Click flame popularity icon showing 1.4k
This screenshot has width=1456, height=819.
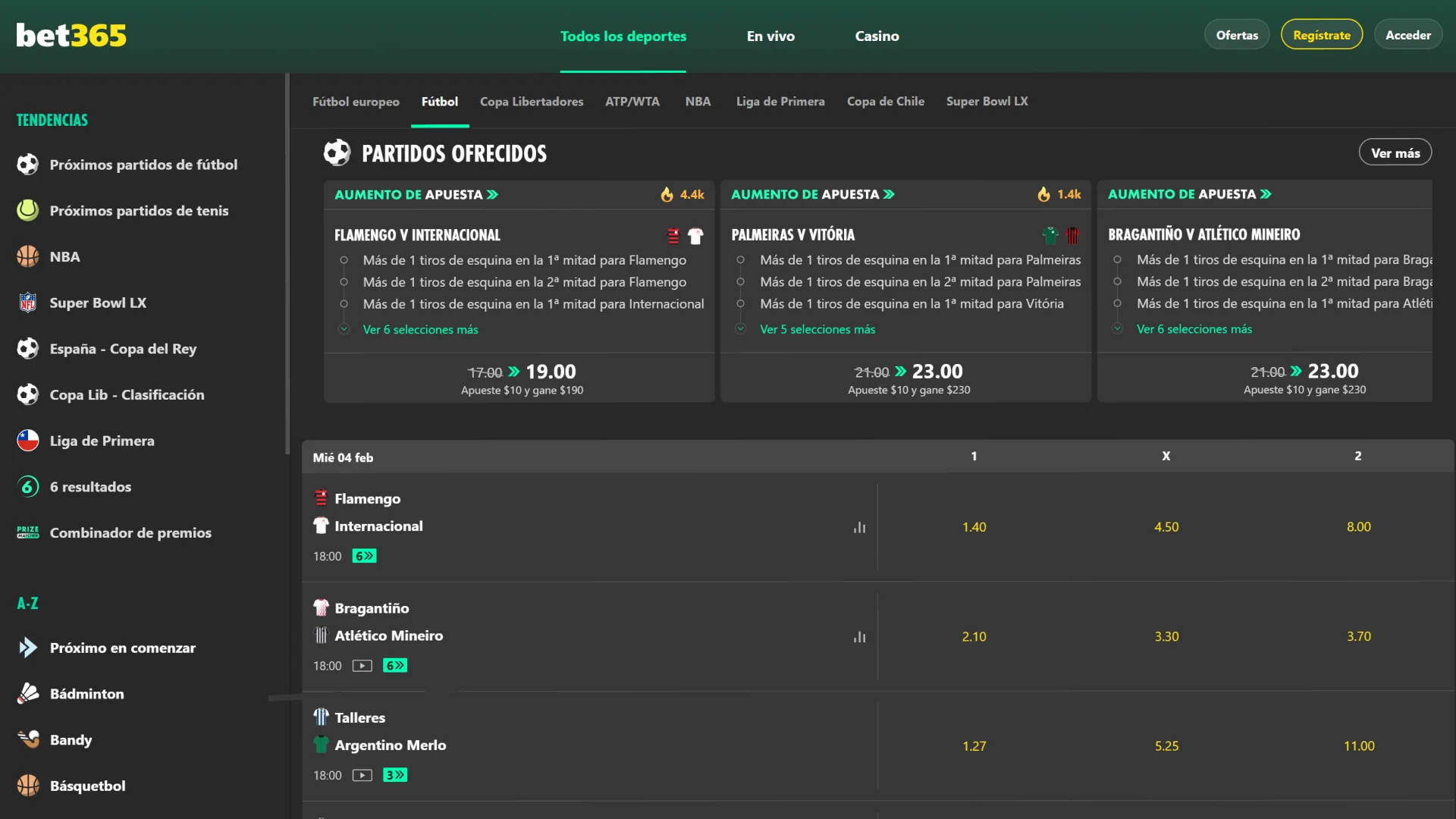click(x=1044, y=195)
